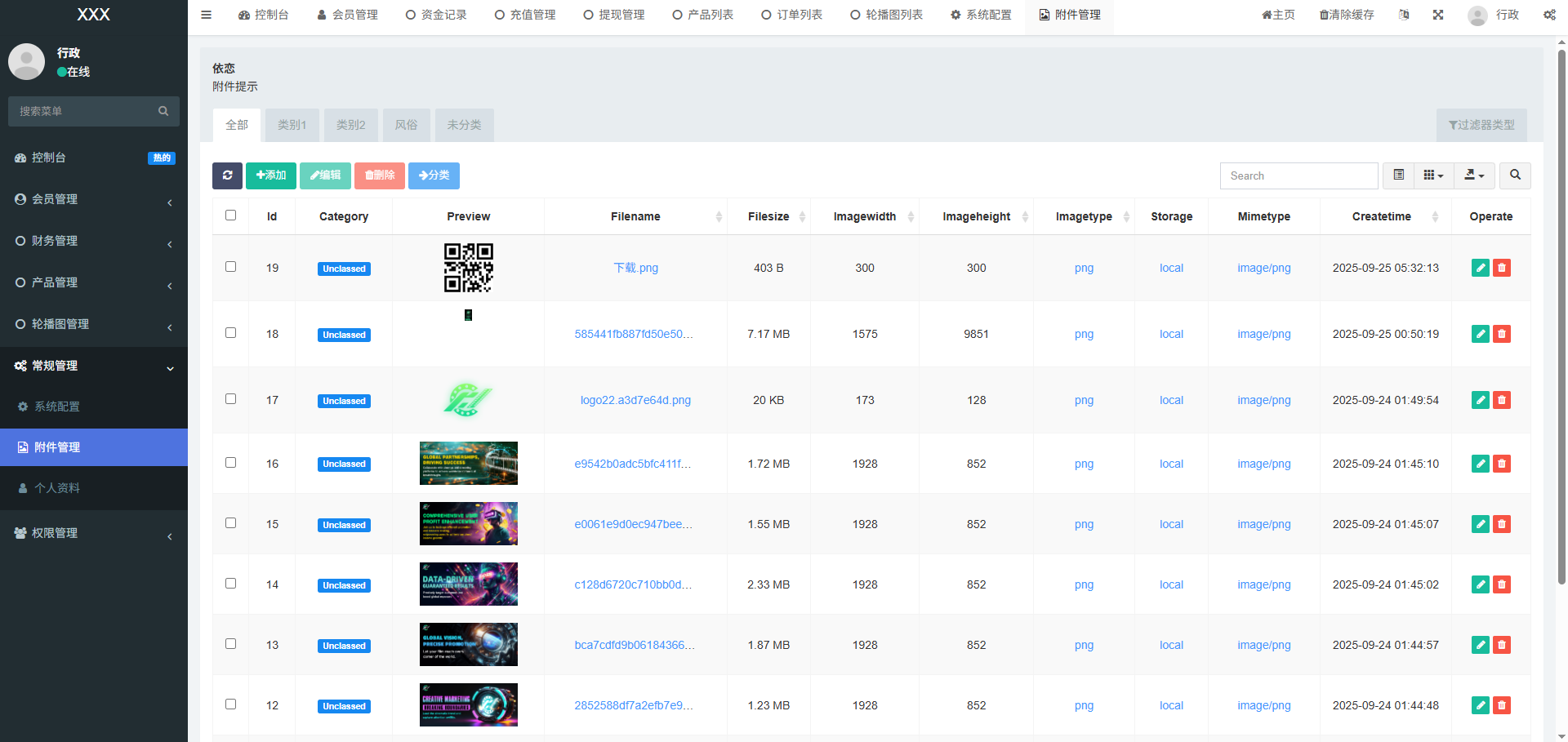
Task: Click the page vertical scrollbar
Action: (x=1561, y=327)
